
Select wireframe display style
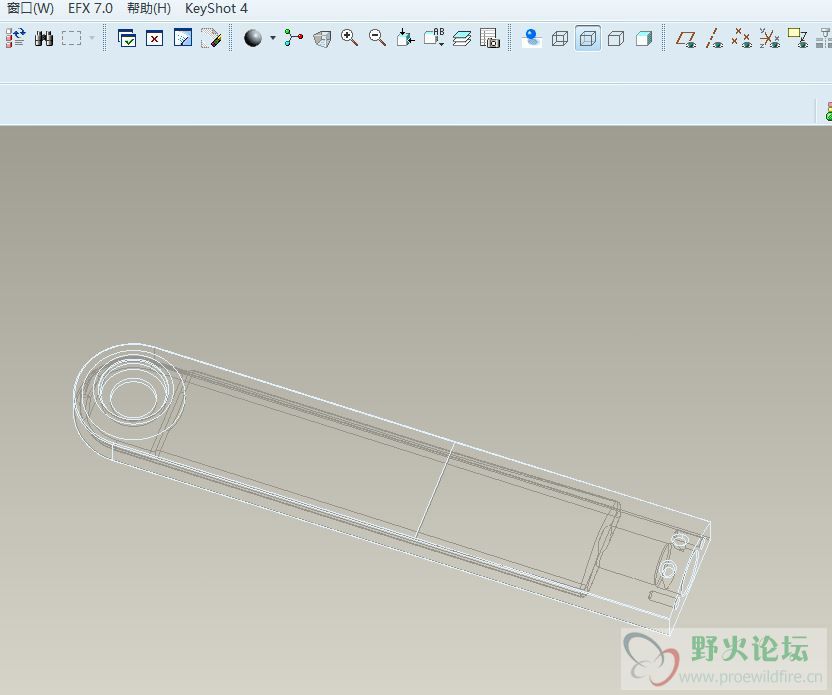[x=560, y=38]
